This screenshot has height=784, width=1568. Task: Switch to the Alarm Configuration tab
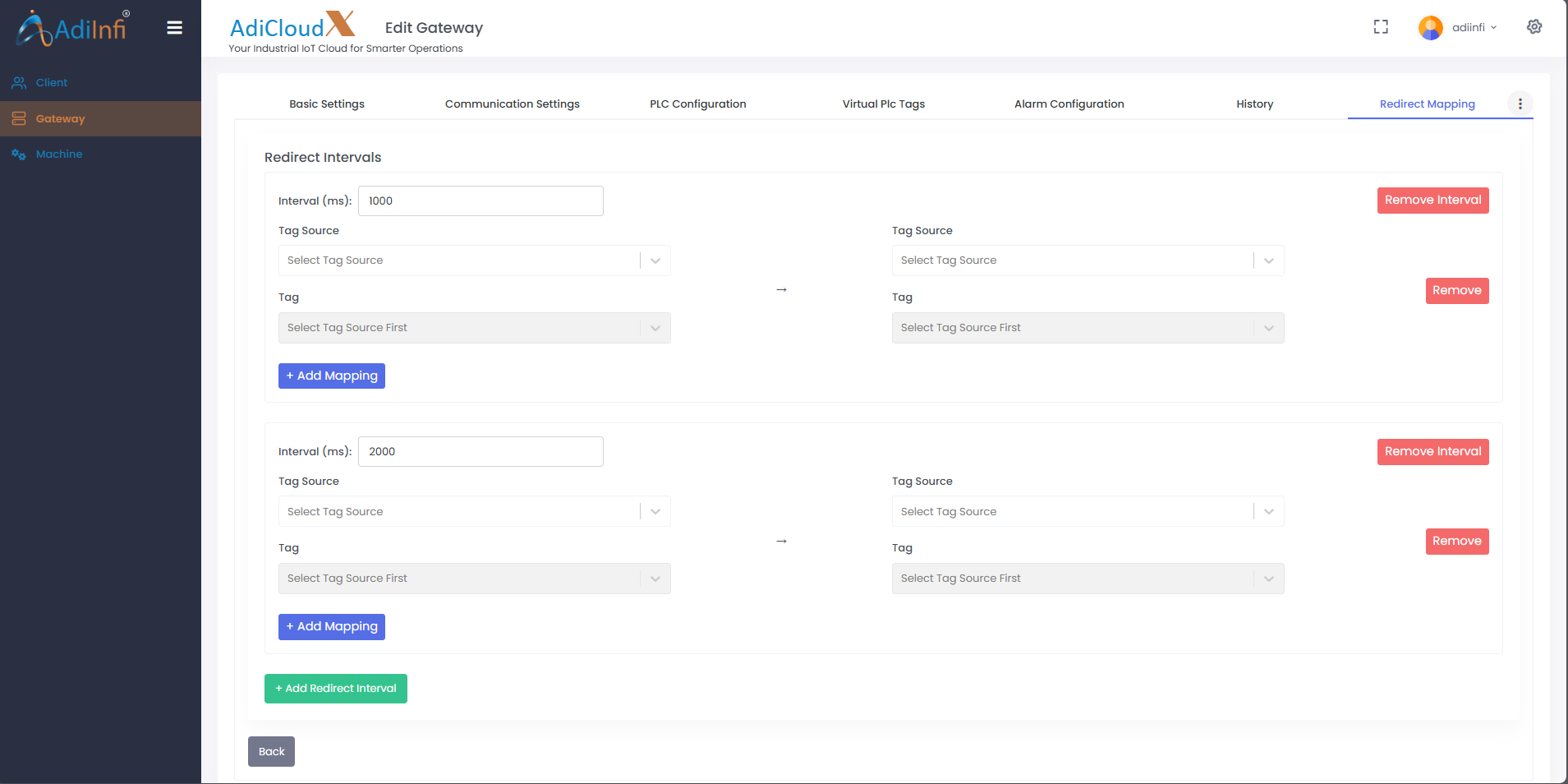point(1069,104)
